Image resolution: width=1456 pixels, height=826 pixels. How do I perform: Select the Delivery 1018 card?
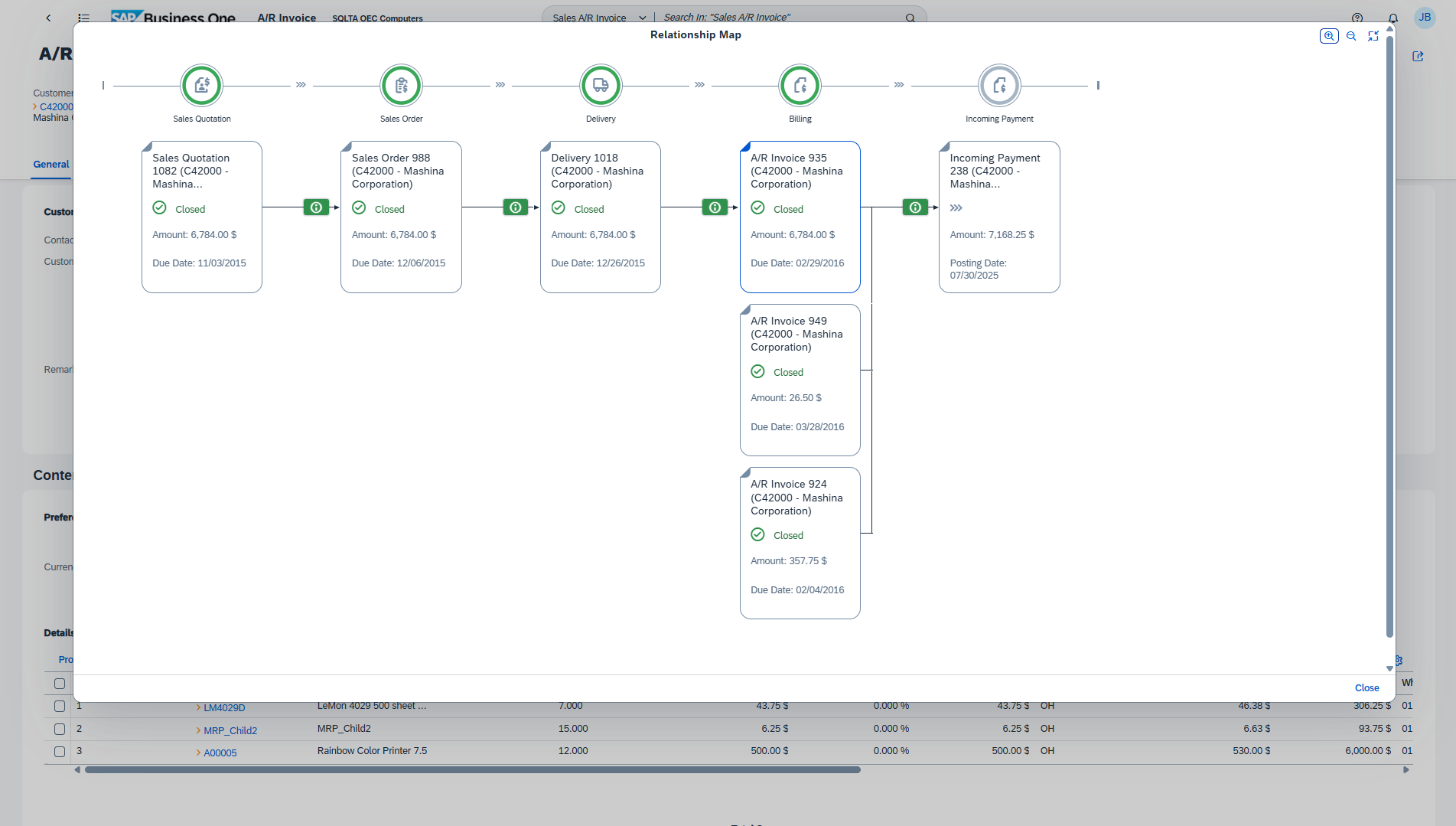pyautogui.click(x=601, y=217)
